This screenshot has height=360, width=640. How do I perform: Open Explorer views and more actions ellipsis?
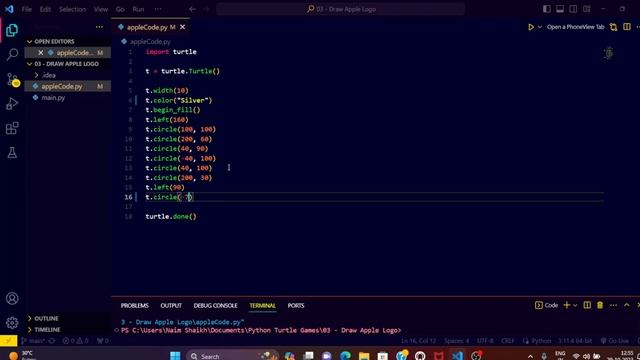[99, 27]
